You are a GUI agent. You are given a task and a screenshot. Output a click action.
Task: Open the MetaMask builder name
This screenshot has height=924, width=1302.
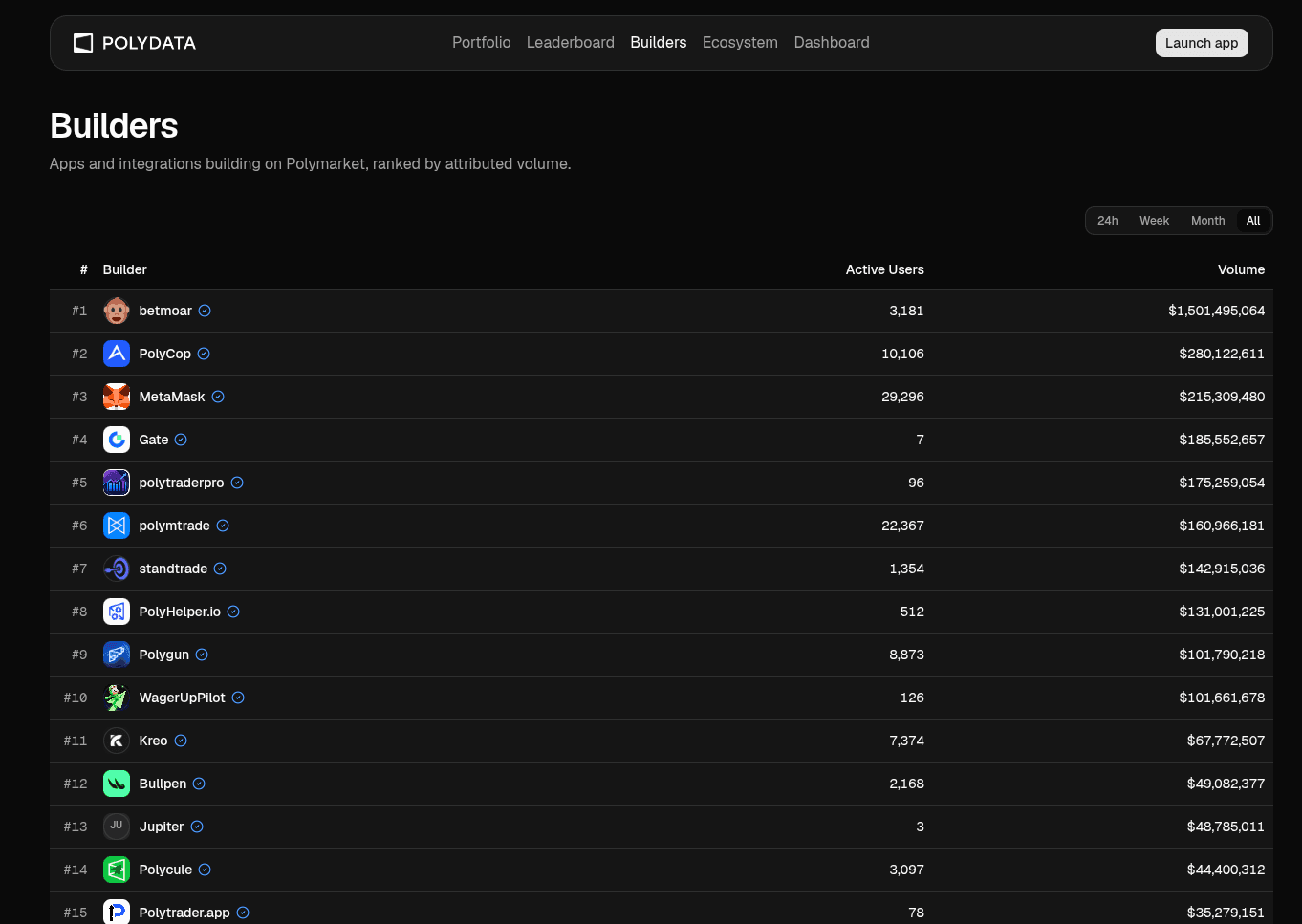pyautogui.click(x=172, y=397)
